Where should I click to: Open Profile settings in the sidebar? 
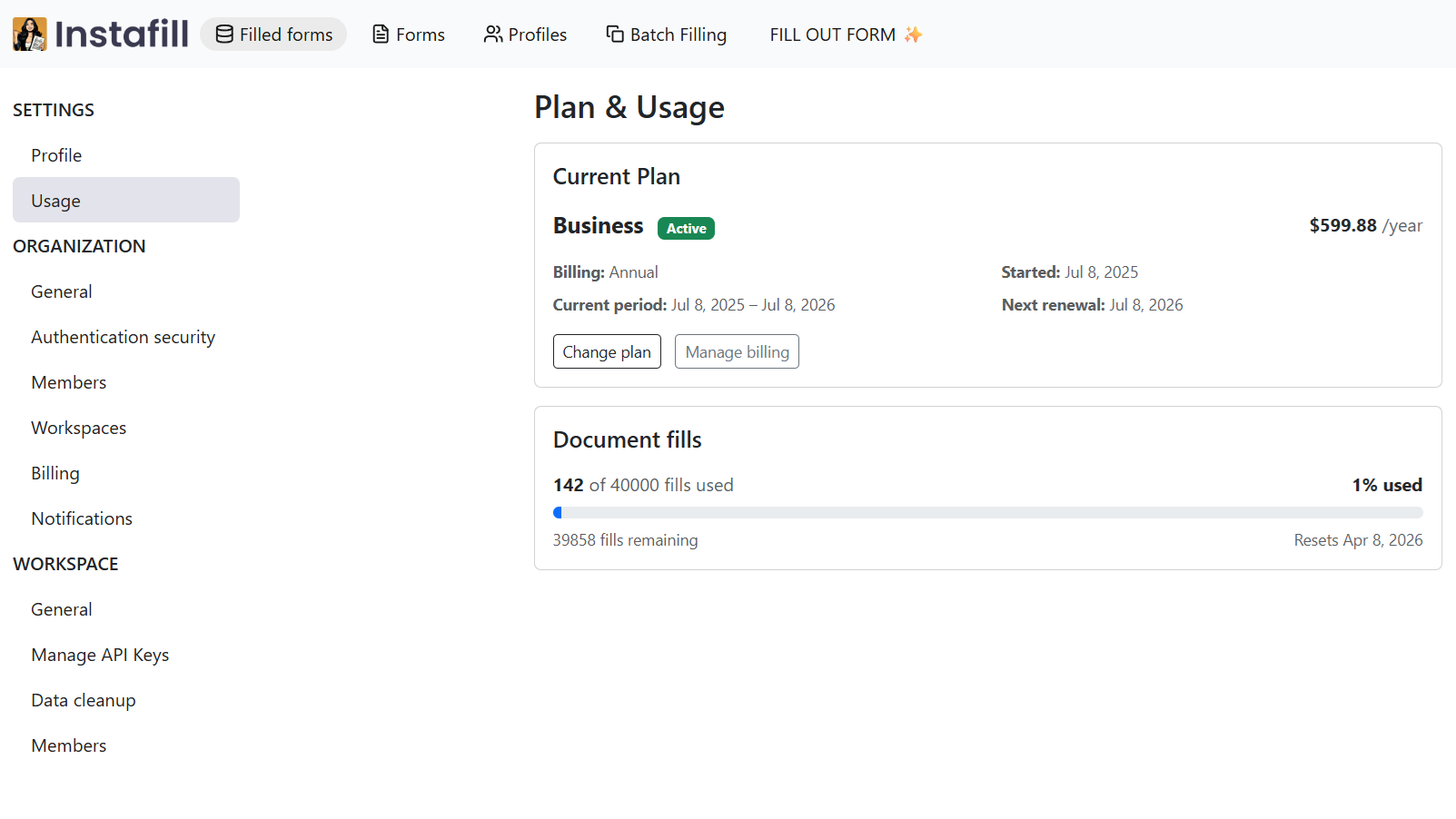point(56,155)
